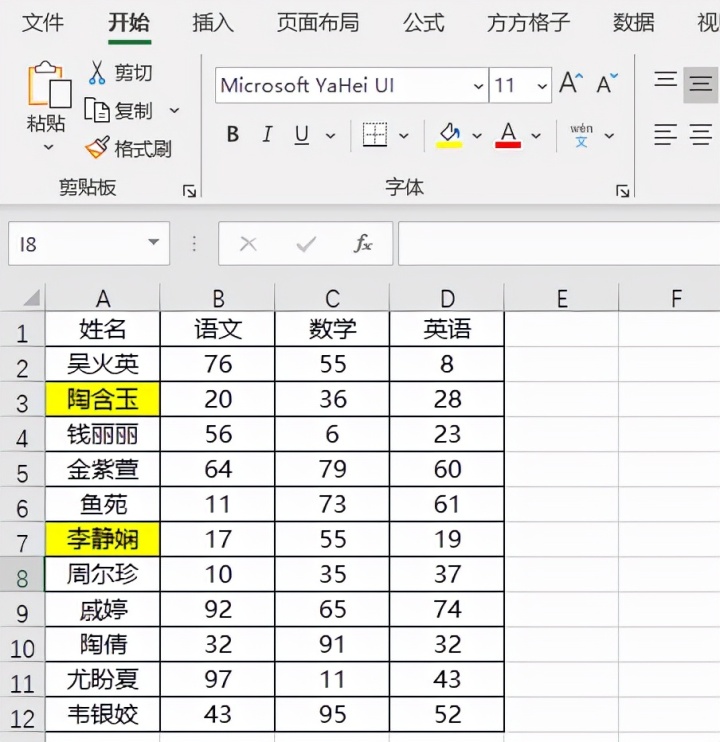Open font name dropdown
720x742 pixels.
[x=478, y=86]
